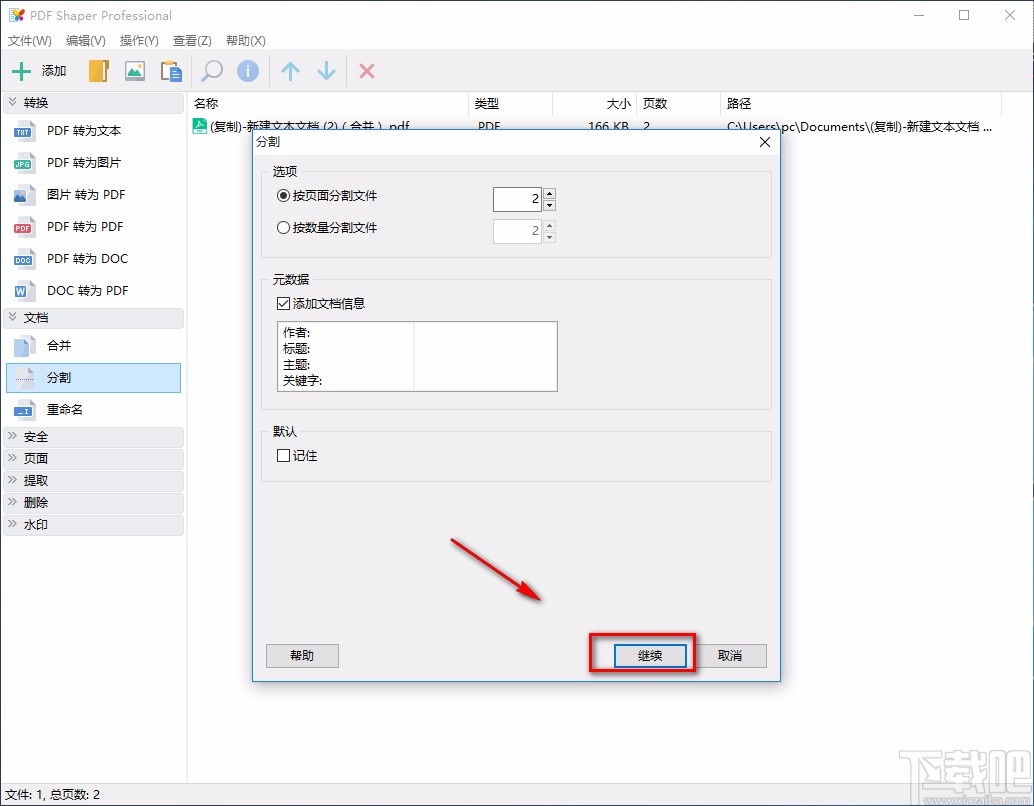
Task: Check the 记住 checkbox
Action: coord(284,456)
